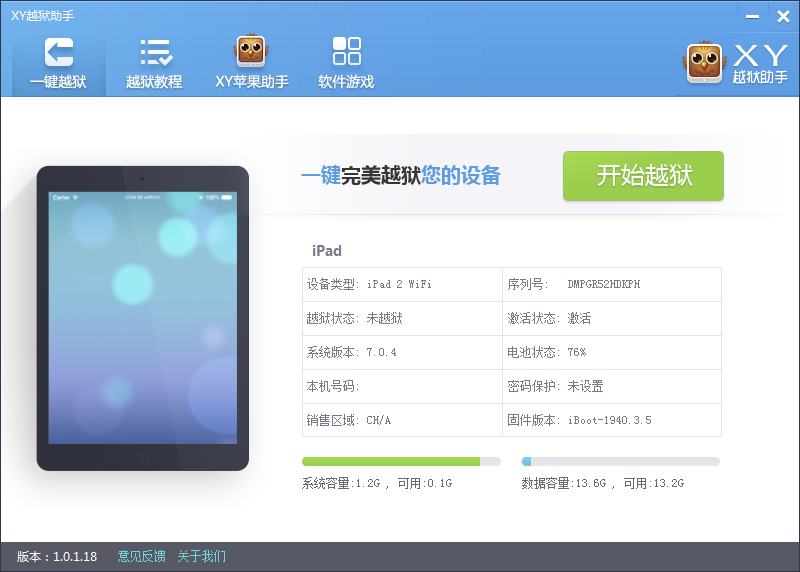This screenshot has height=572, width=800.
Task: Select the 系统版本: 7.0.4 cell
Action: (x=402, y=353)
